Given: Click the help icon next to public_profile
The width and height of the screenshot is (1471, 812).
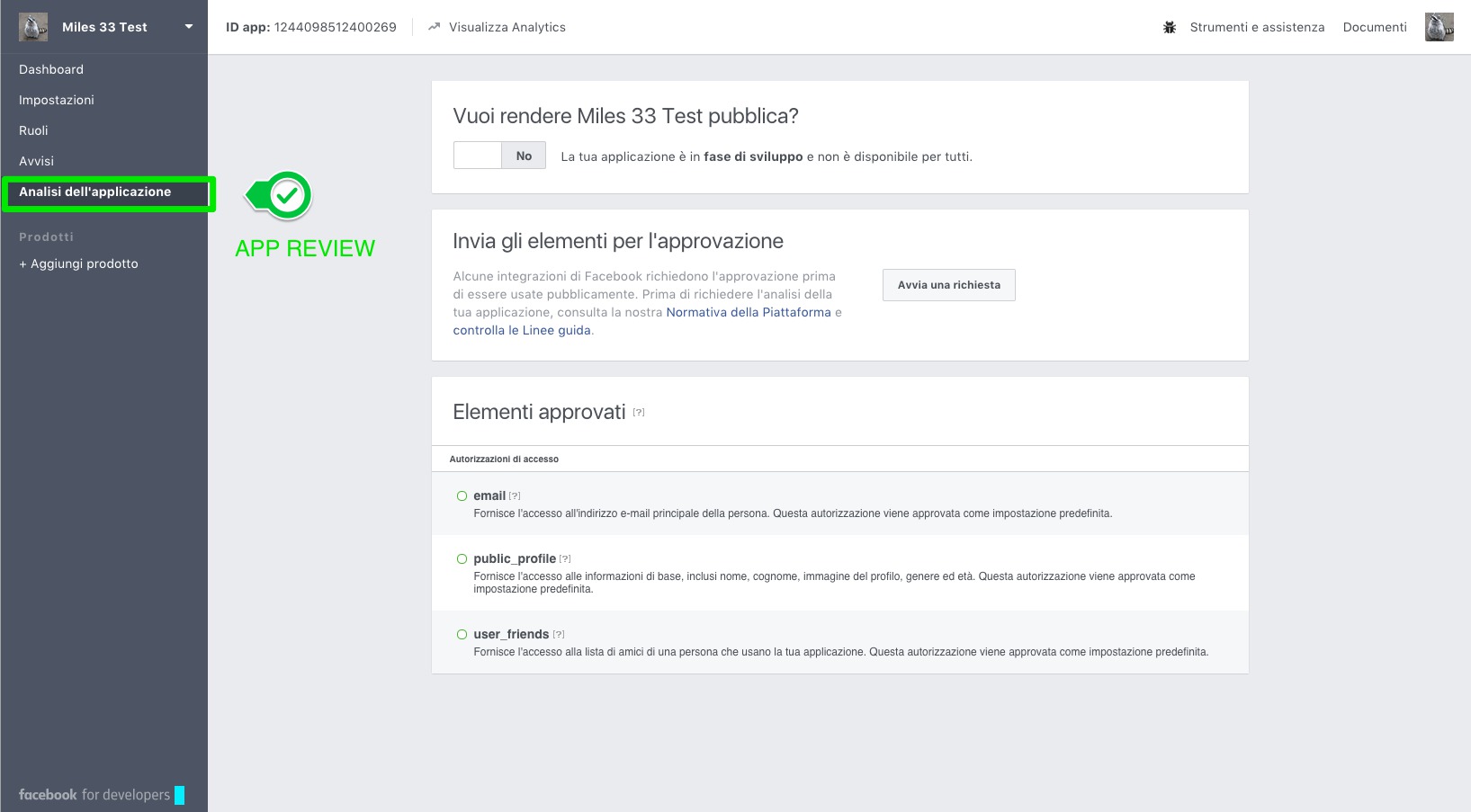Looking at the screenshot, I should click(x=565, y=559).
